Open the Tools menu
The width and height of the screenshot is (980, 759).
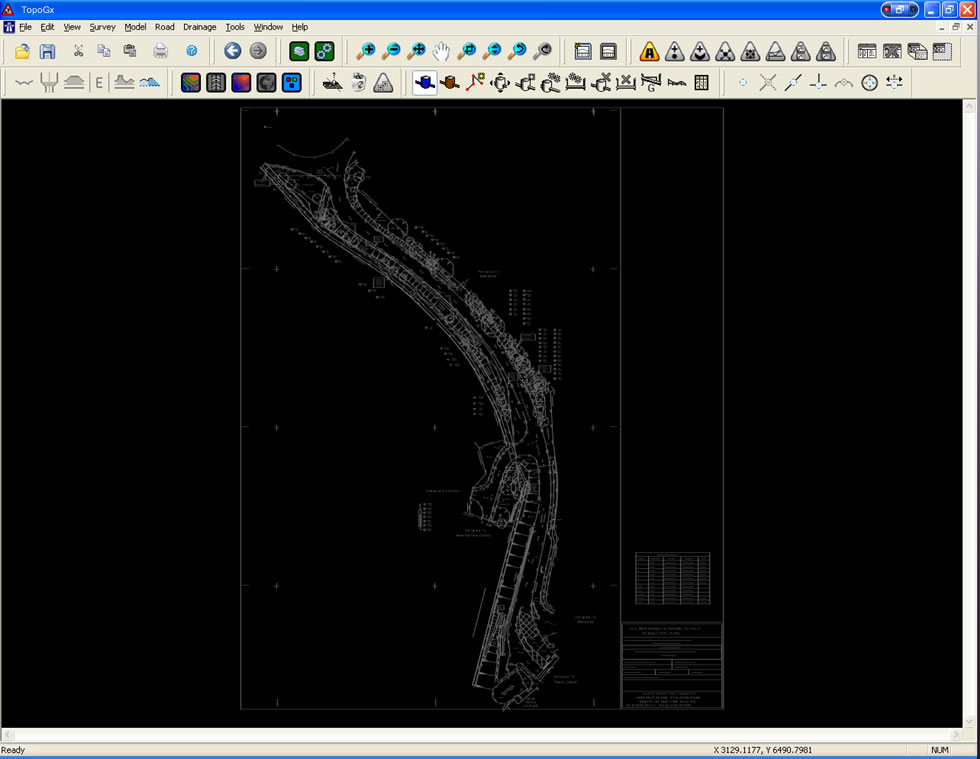click(x=235, y=27)
